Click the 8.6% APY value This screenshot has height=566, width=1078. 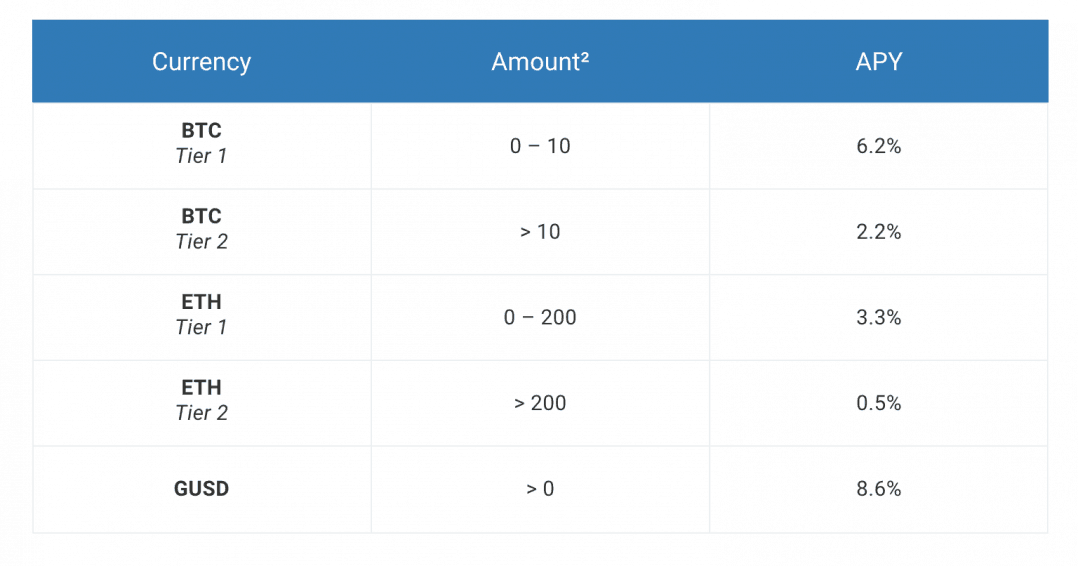(x=879, y=489)
